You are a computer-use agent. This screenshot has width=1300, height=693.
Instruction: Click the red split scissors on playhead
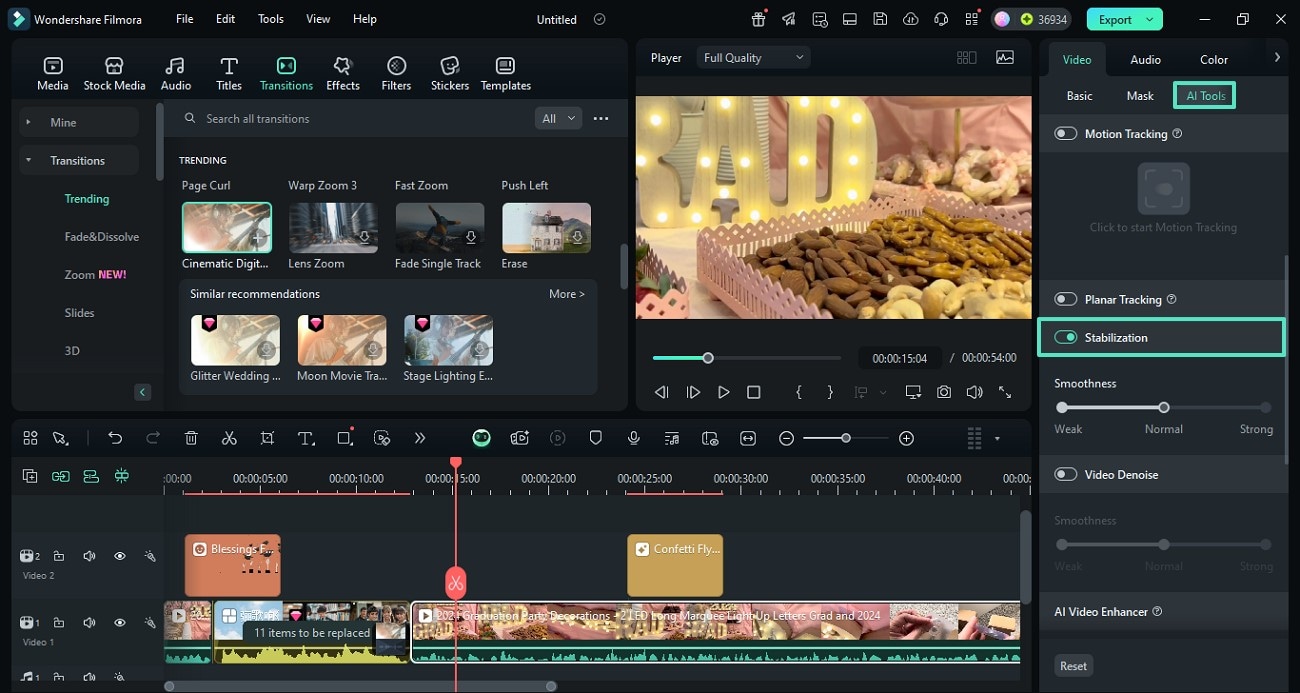coord(455,582)
